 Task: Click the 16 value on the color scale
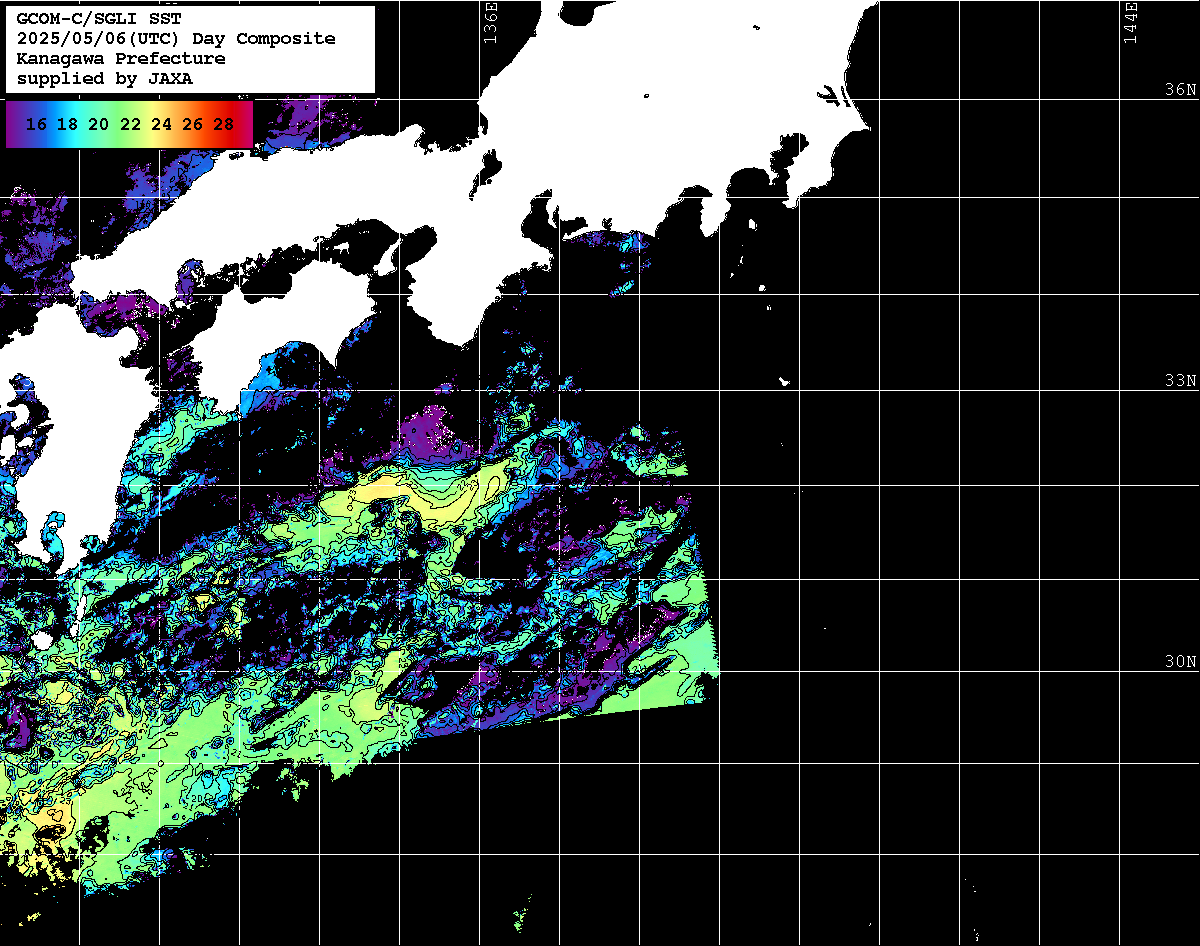(x=37, y=125)
